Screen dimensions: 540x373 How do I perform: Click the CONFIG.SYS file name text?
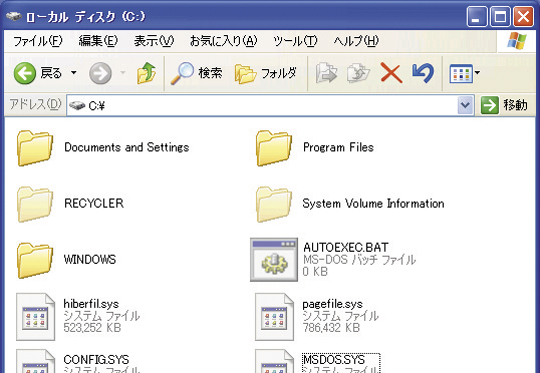(96, 360)
